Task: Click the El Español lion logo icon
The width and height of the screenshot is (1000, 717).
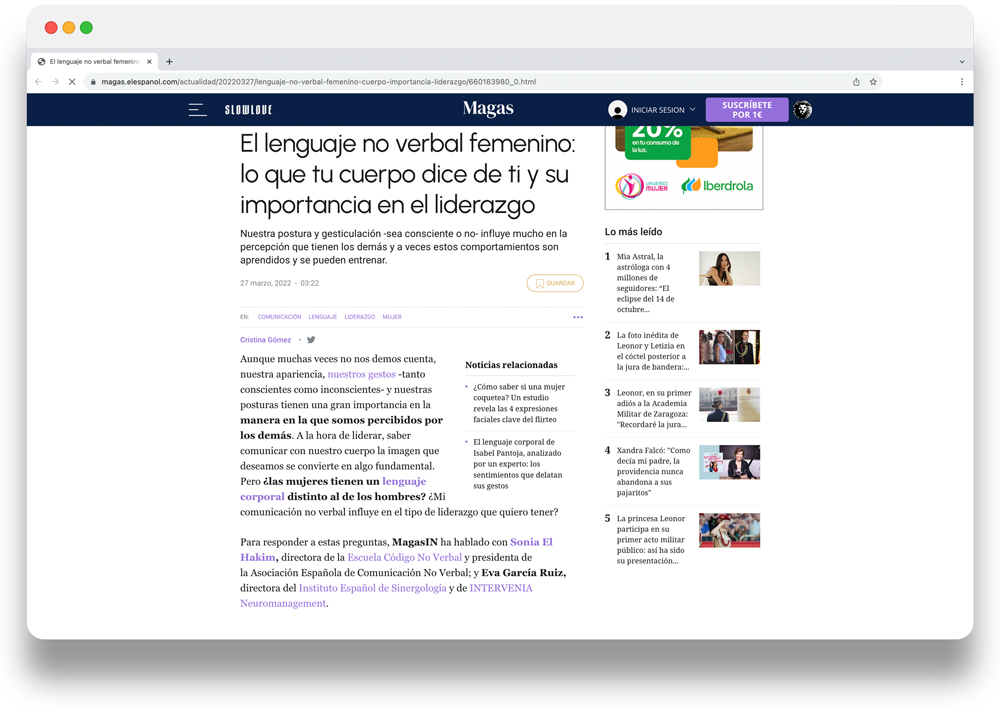Action: tap(802, 110)
